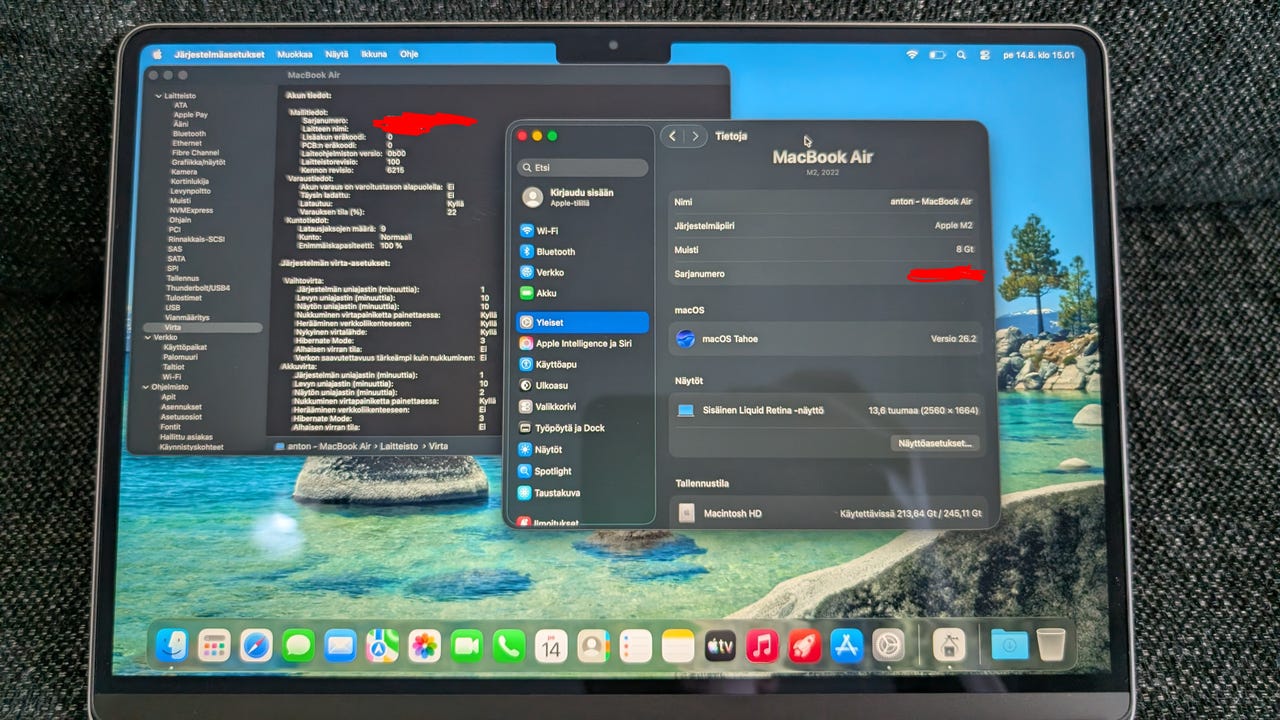Select Akku in the System Settings sidebar

coord(582,293)
